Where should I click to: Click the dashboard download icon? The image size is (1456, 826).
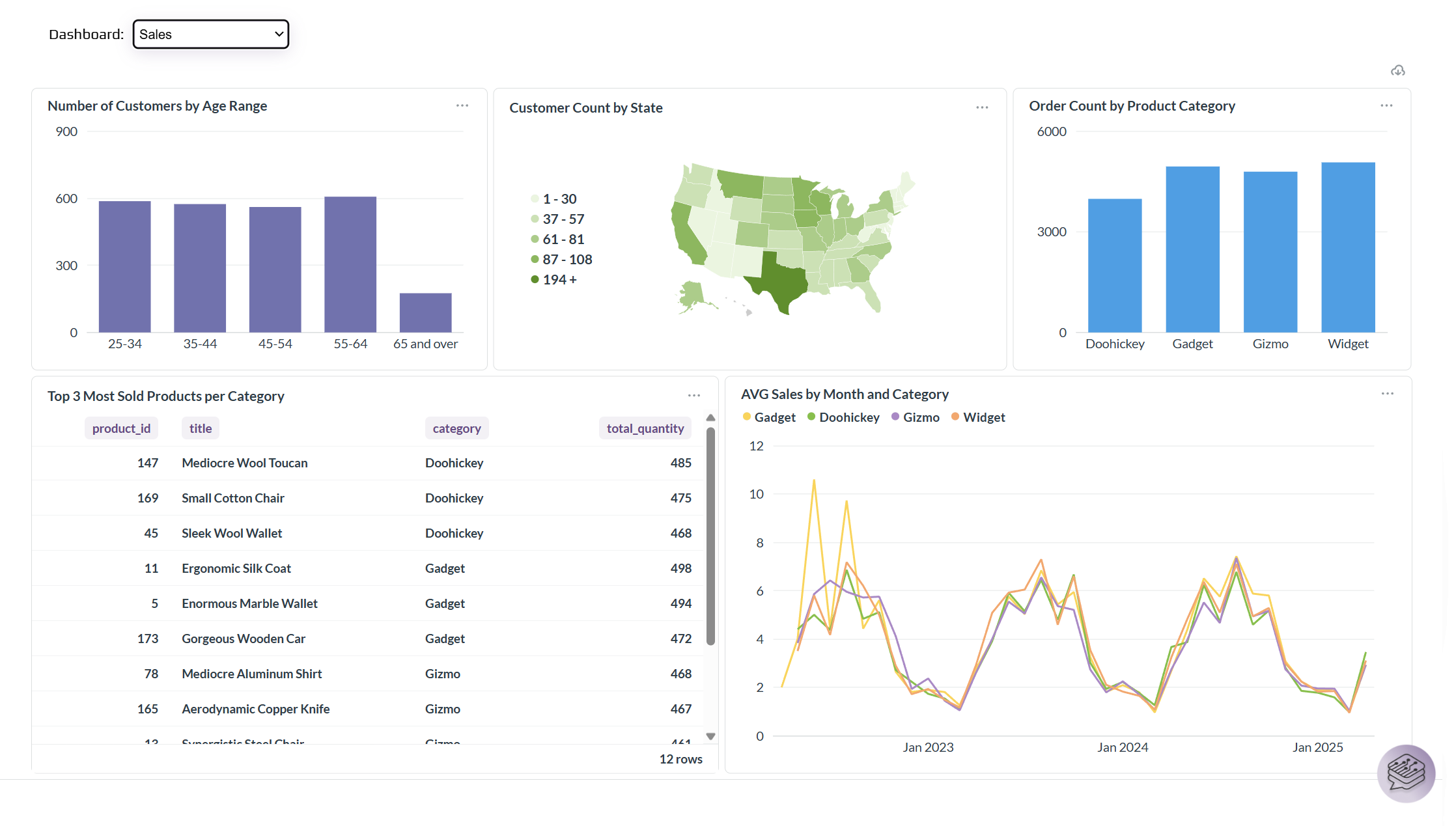pyautogui.click(x=1398, y=70)
